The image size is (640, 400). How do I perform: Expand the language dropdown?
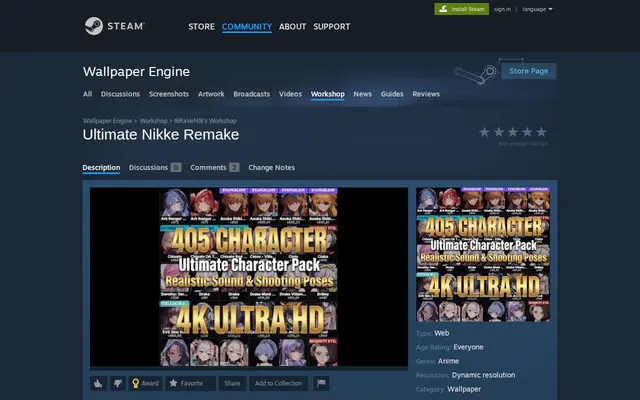point(537,9)
